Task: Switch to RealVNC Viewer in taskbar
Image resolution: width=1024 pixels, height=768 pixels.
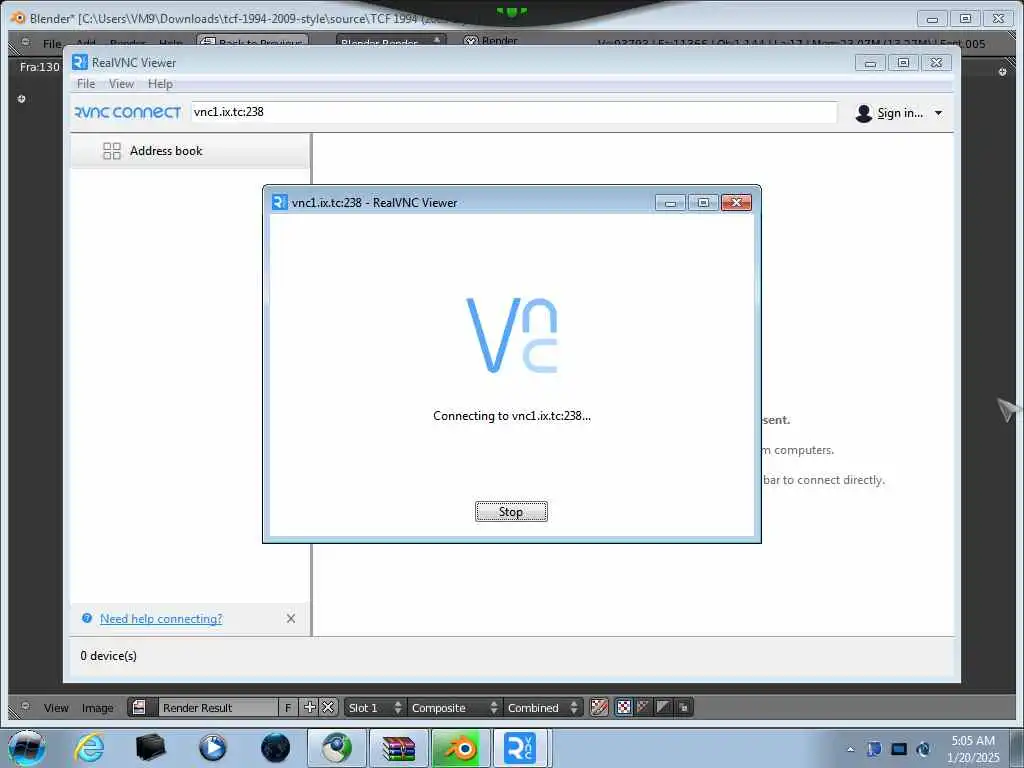Action: point(522,748)
